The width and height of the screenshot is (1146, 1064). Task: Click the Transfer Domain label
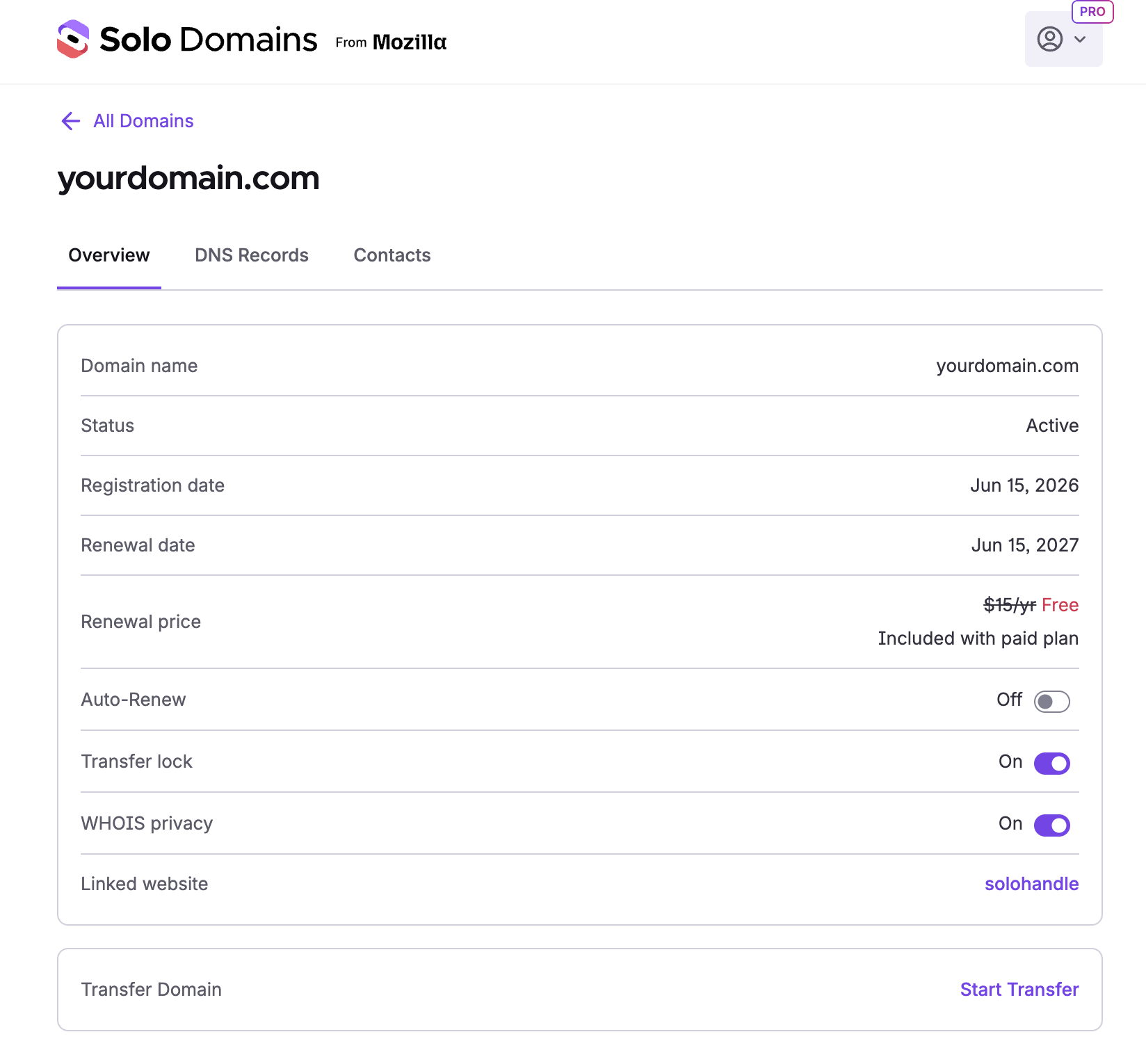click(x=151, y=990)
